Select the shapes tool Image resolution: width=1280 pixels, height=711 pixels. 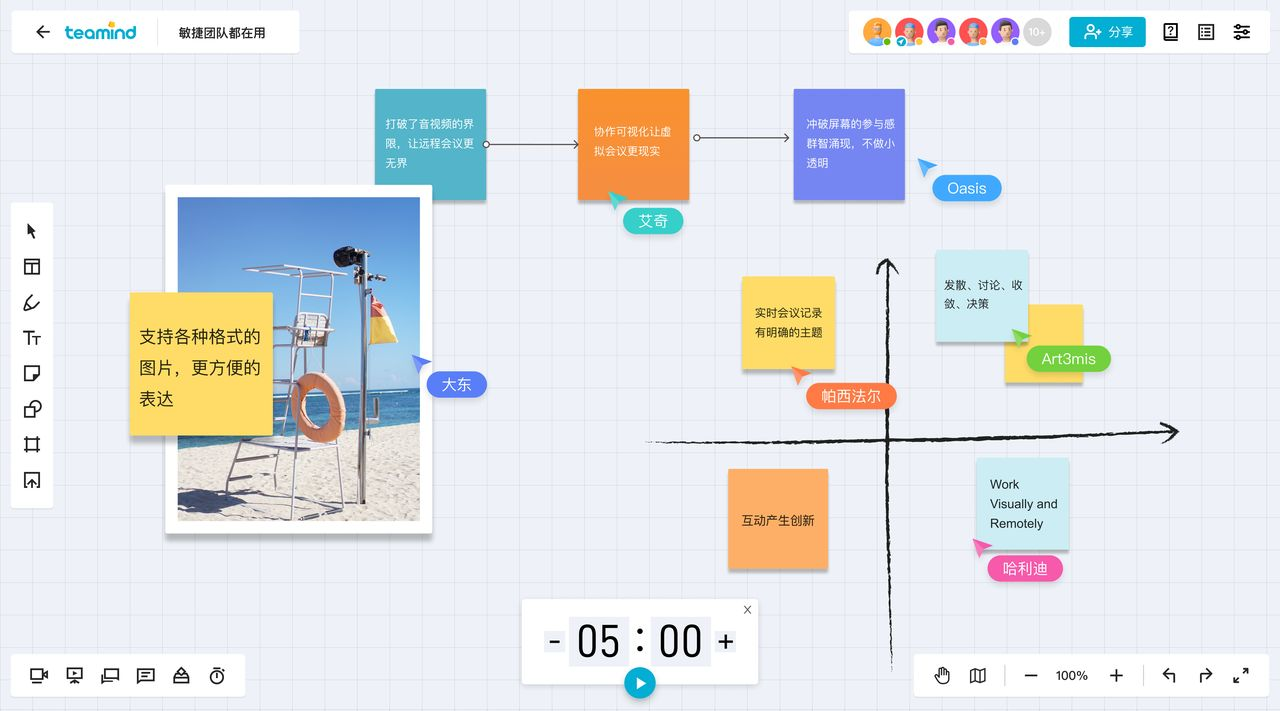(x=32, y=409)
